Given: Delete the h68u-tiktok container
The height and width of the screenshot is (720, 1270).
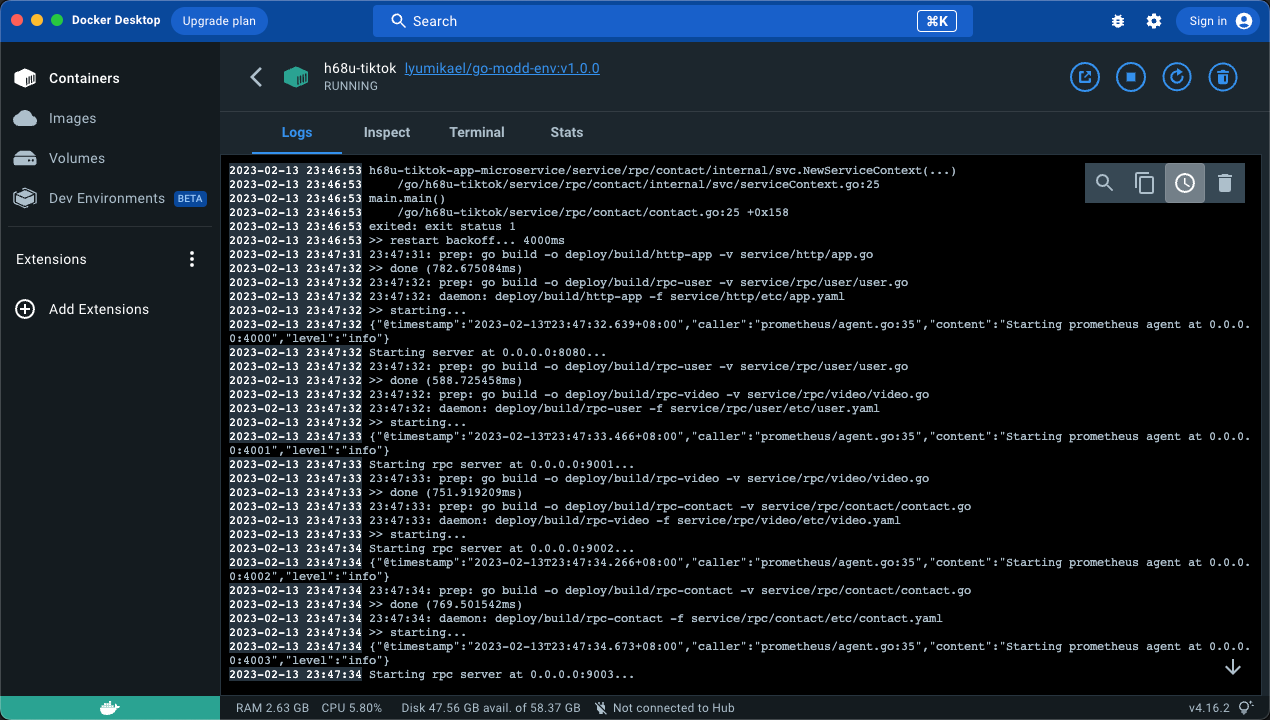Looking at the screenshot, I should pyautogui.click(x=1223, y=77).
